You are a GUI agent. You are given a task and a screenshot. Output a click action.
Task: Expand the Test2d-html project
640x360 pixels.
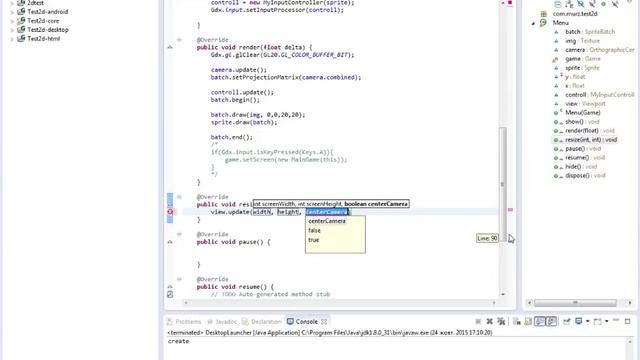(12, 39)
